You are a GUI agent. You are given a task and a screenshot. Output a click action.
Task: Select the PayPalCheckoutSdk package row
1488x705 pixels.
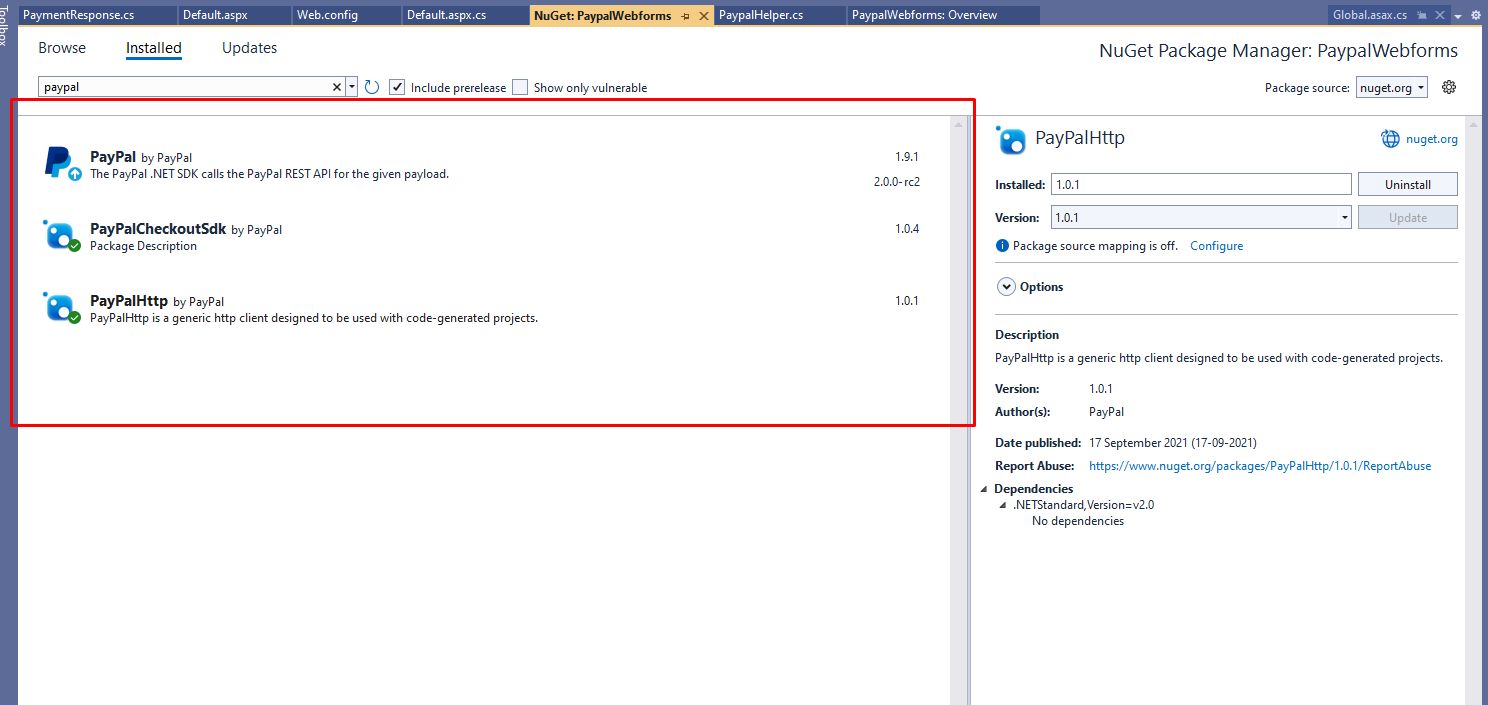pos(484,237)
